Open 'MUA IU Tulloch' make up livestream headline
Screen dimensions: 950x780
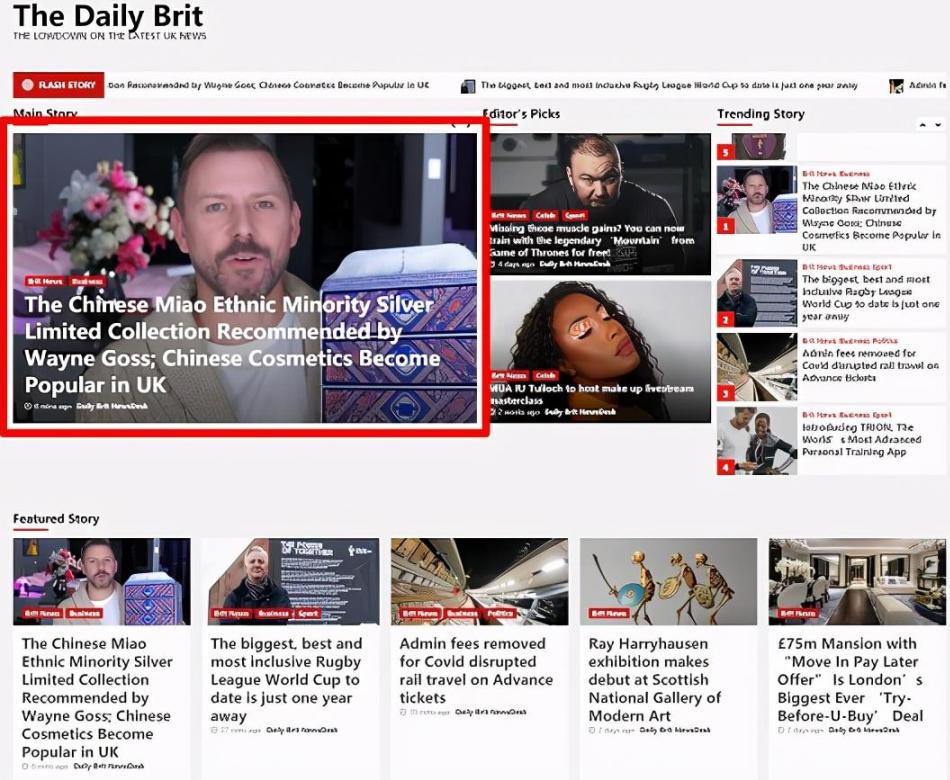point(591,394)
